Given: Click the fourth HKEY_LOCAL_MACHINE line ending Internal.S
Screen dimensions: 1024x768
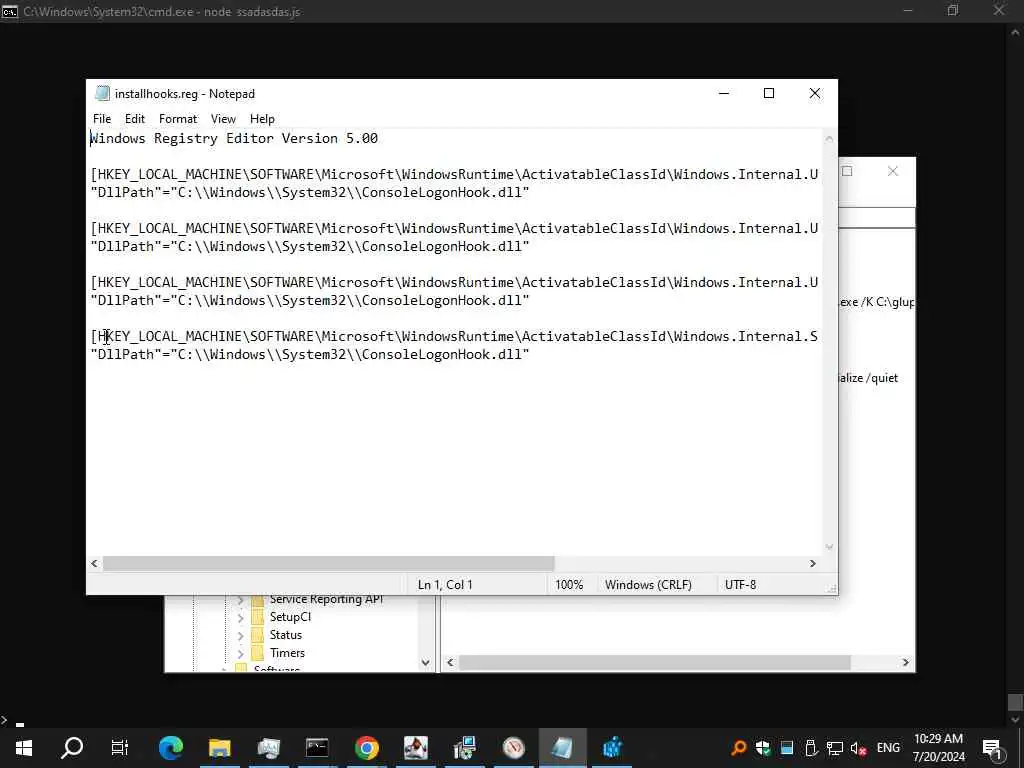Looking at the screenshot, I should (454, 336).
